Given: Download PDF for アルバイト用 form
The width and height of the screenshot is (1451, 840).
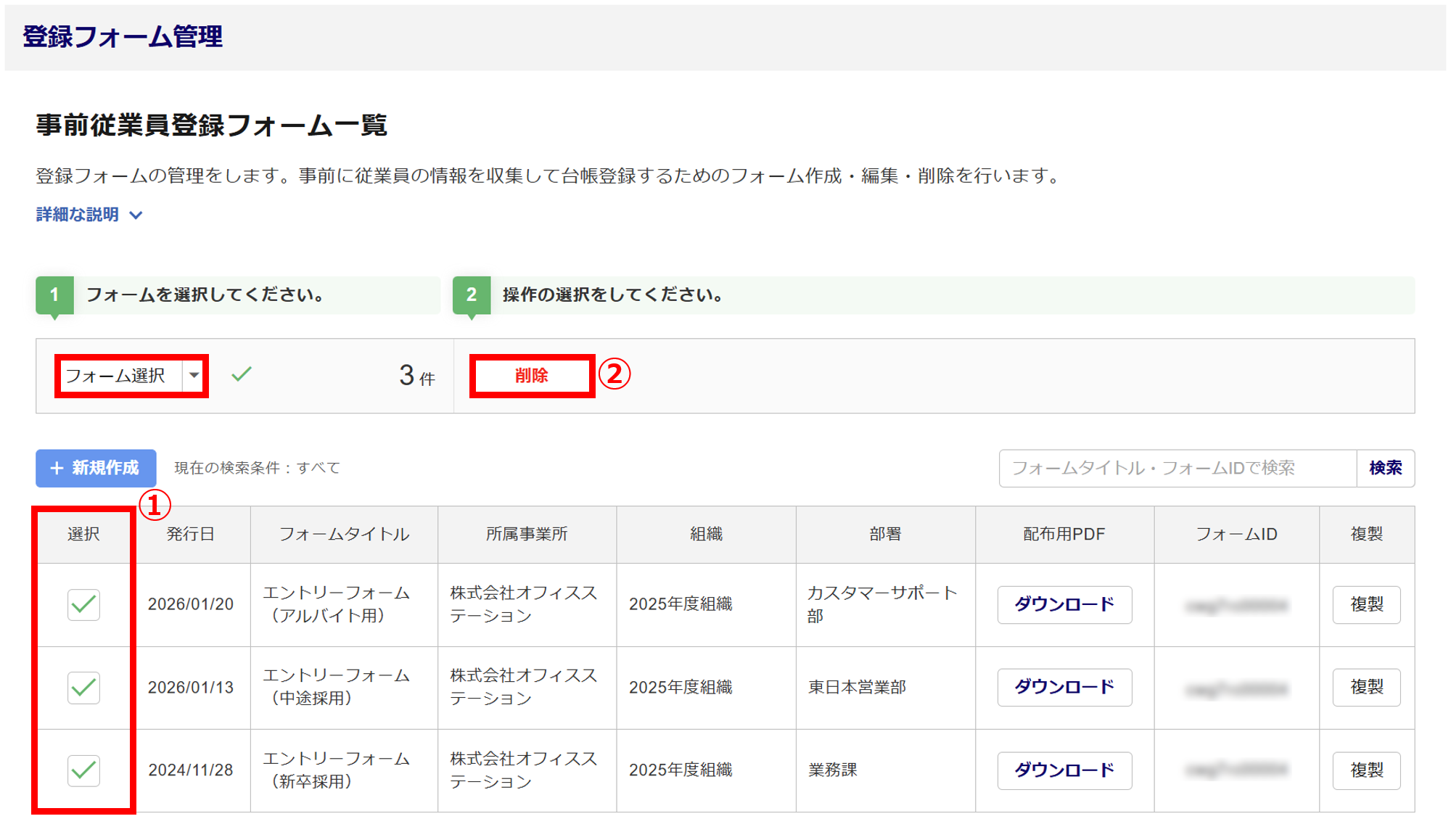Looking at the screenshot, I should click(1064, 604).
